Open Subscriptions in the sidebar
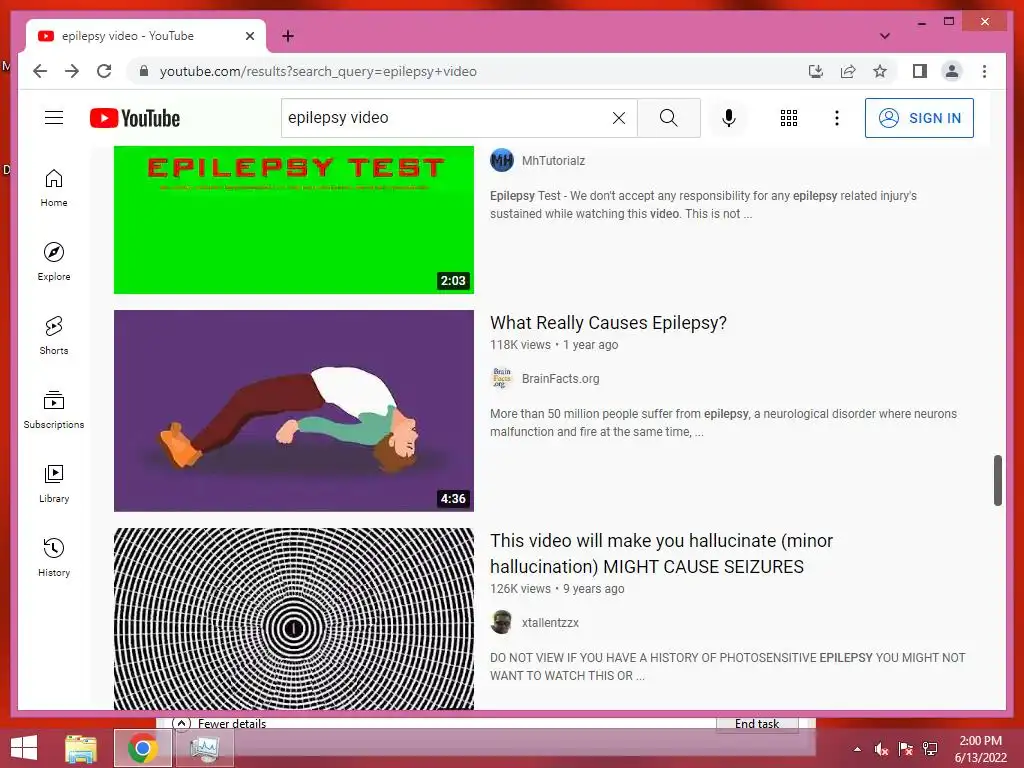 coord(54,409)
